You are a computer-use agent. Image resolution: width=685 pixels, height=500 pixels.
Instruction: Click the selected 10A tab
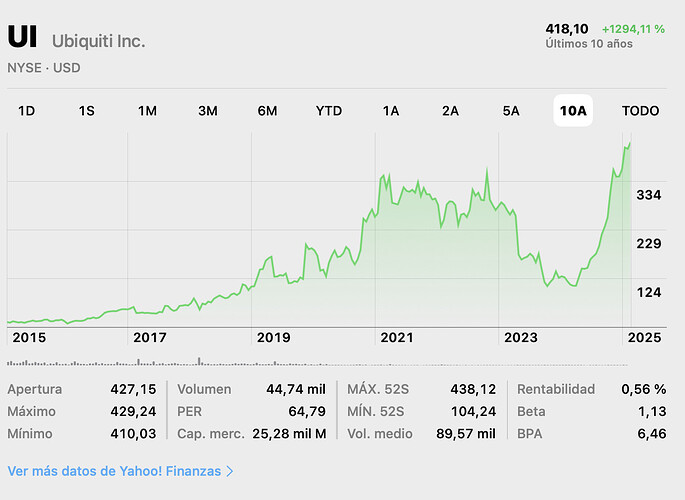click(573, 110)
